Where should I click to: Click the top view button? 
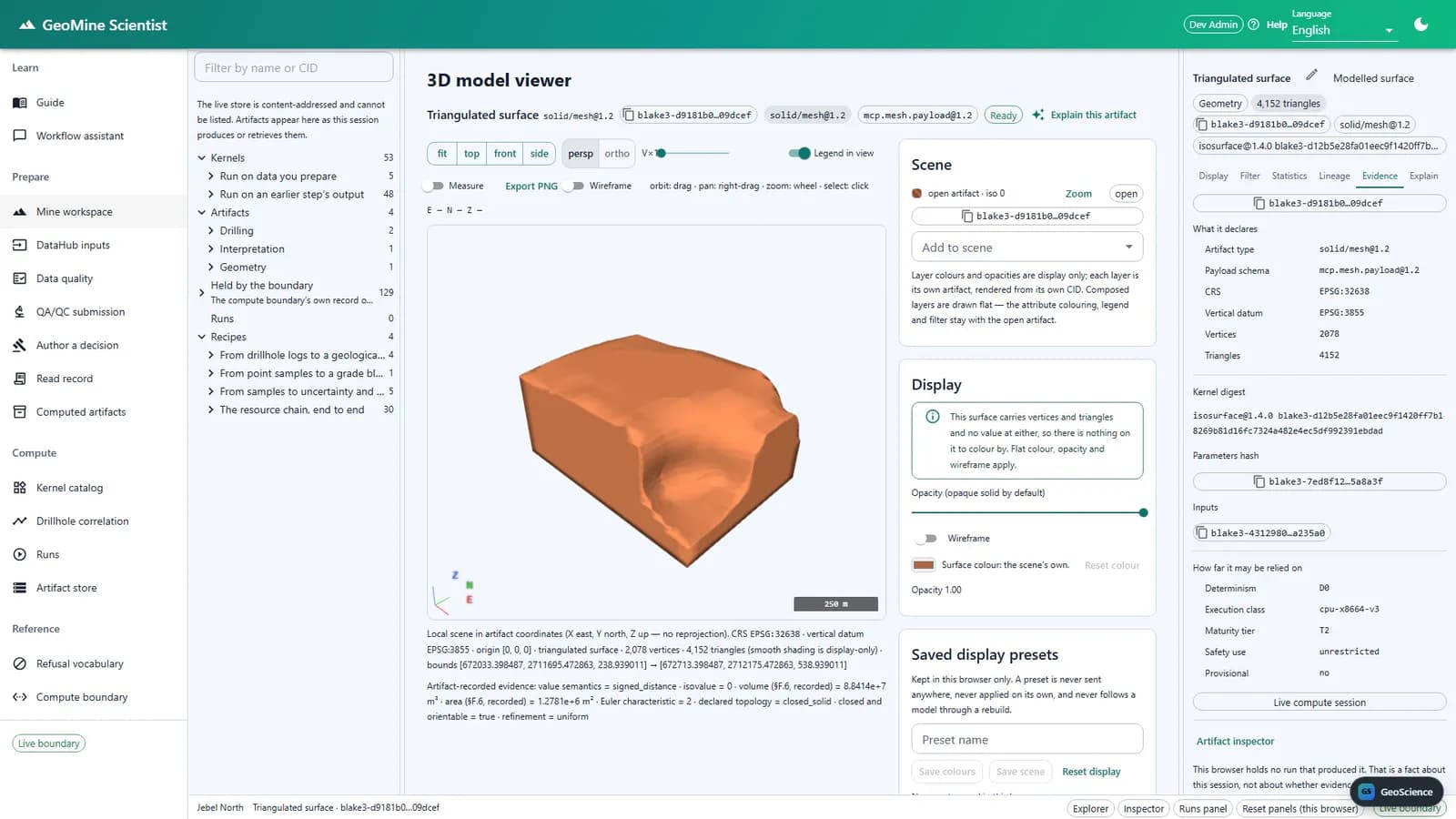tap(471, 154)
